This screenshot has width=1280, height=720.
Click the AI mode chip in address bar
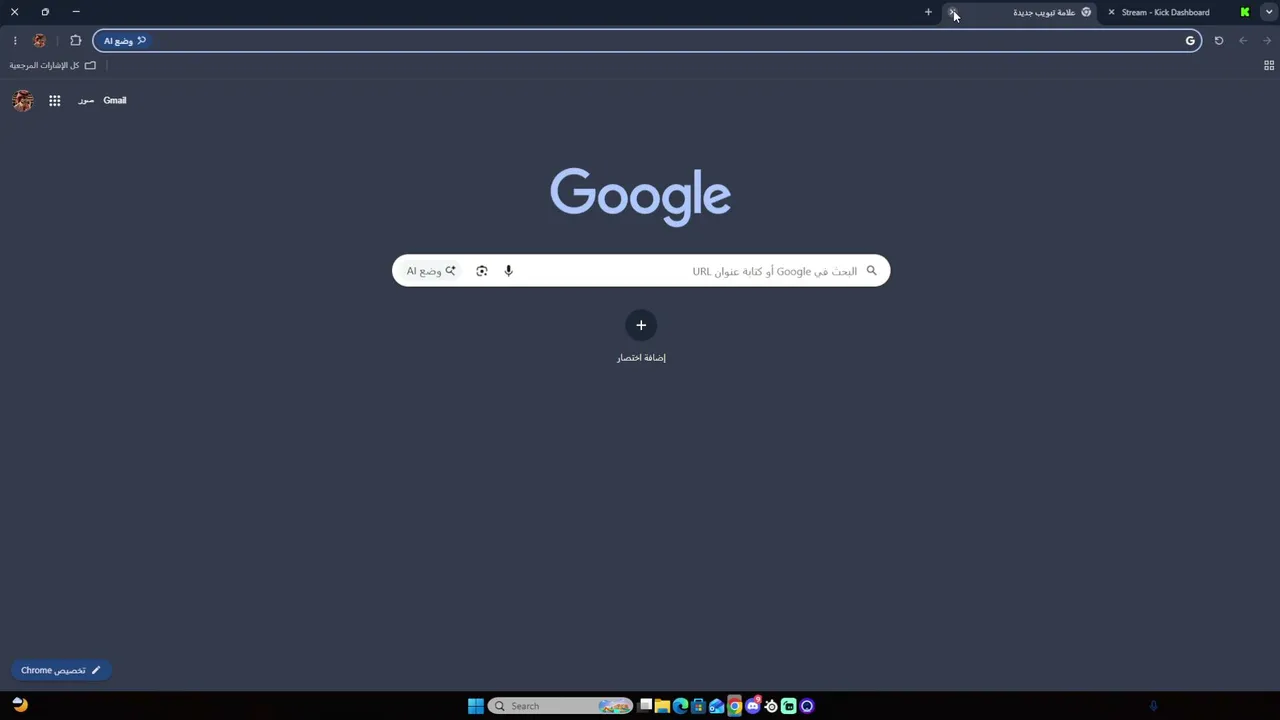[125, 41]
